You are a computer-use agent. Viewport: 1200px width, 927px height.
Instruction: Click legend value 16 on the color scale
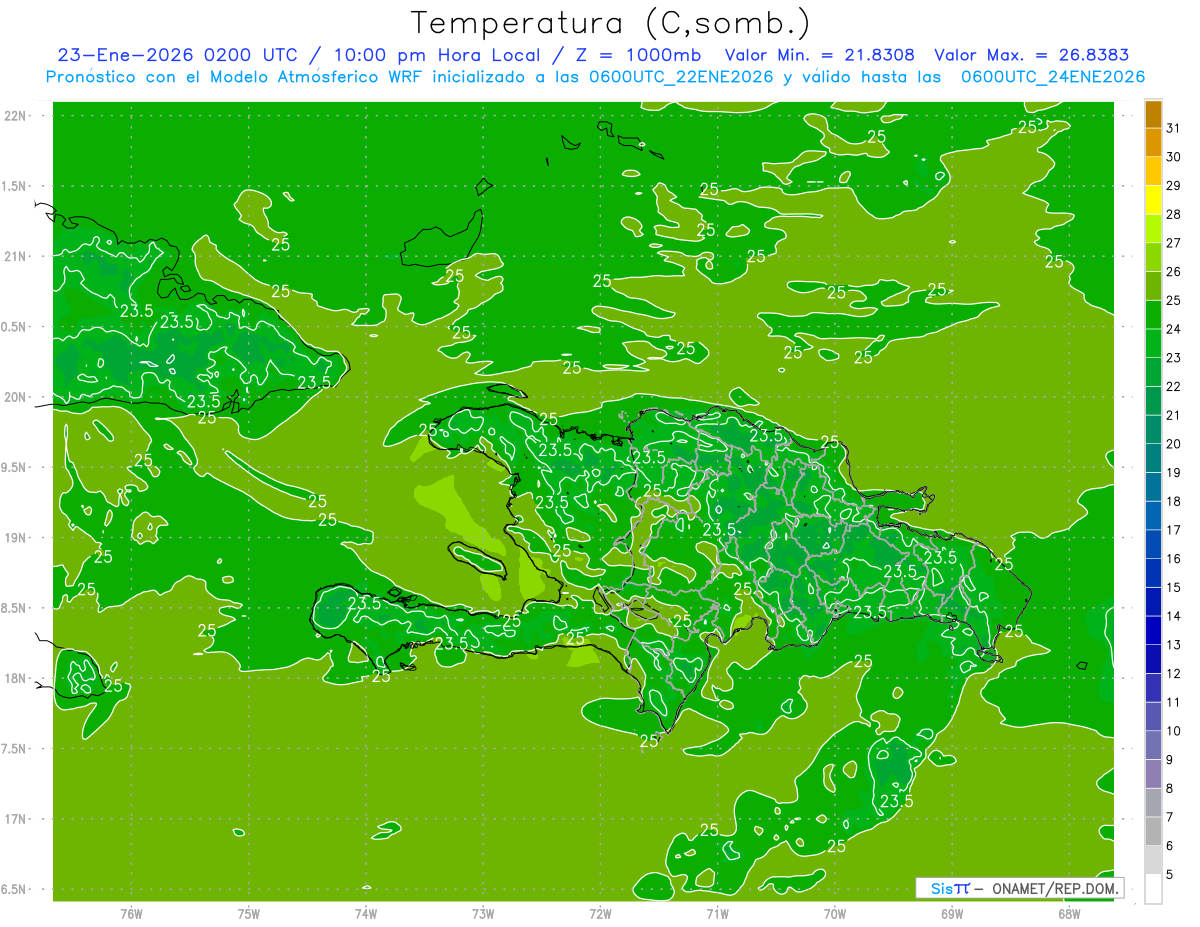1173,559
